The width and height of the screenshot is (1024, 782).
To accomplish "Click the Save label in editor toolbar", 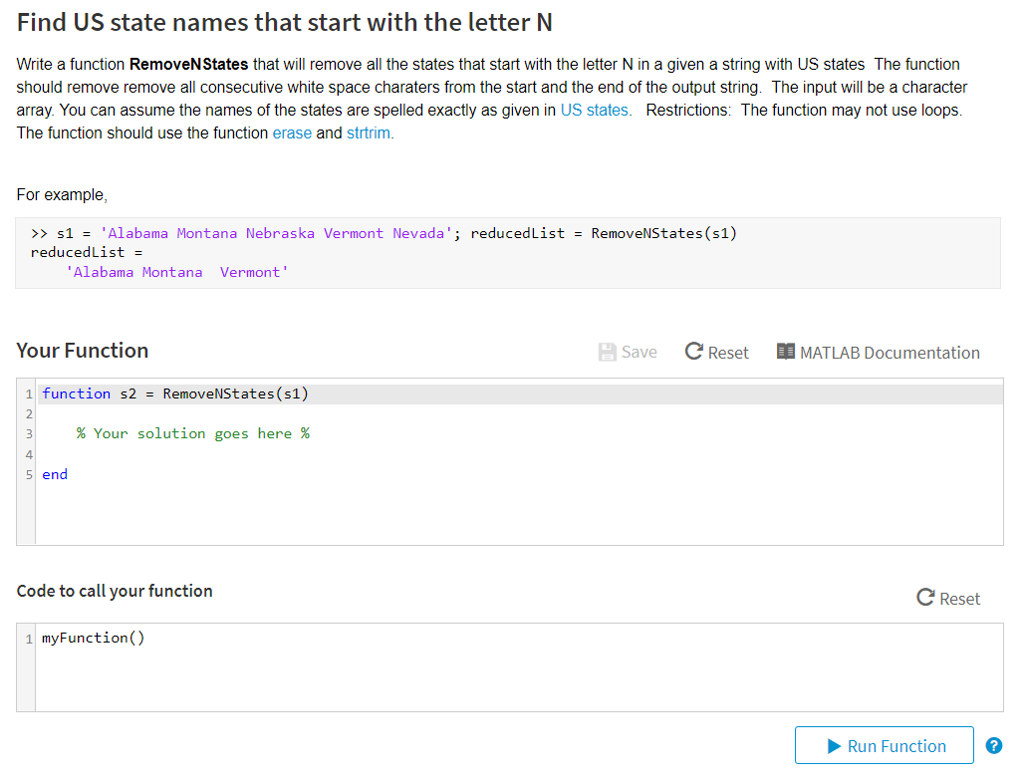I will (639, 352).
